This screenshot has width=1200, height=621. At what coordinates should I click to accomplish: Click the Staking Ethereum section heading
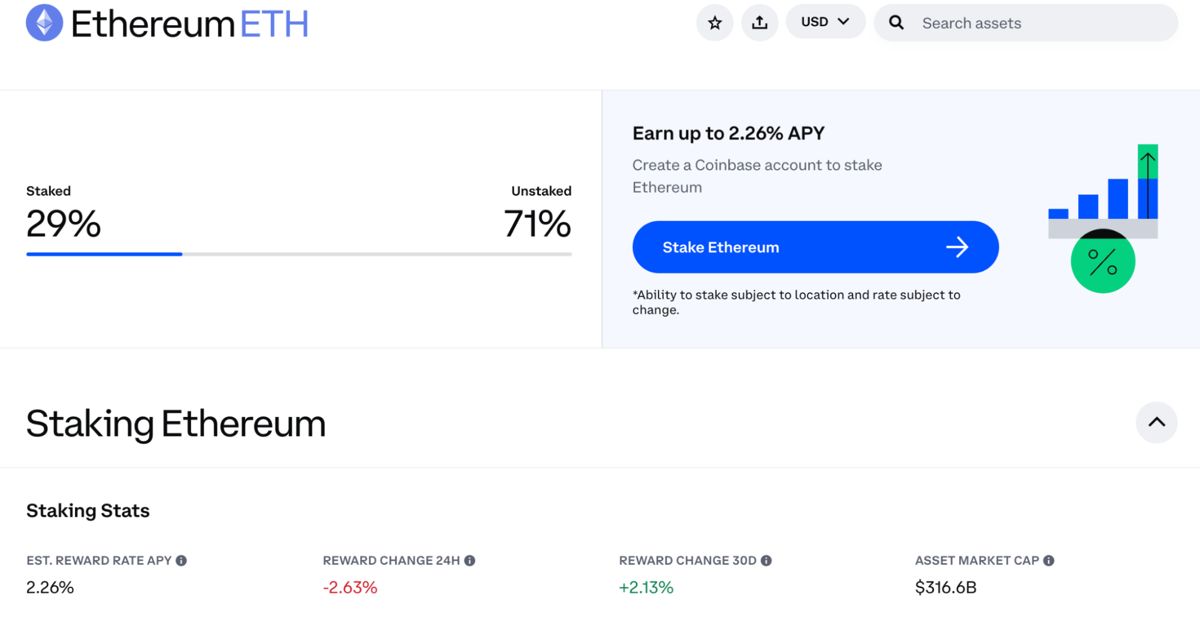(176, 424)
